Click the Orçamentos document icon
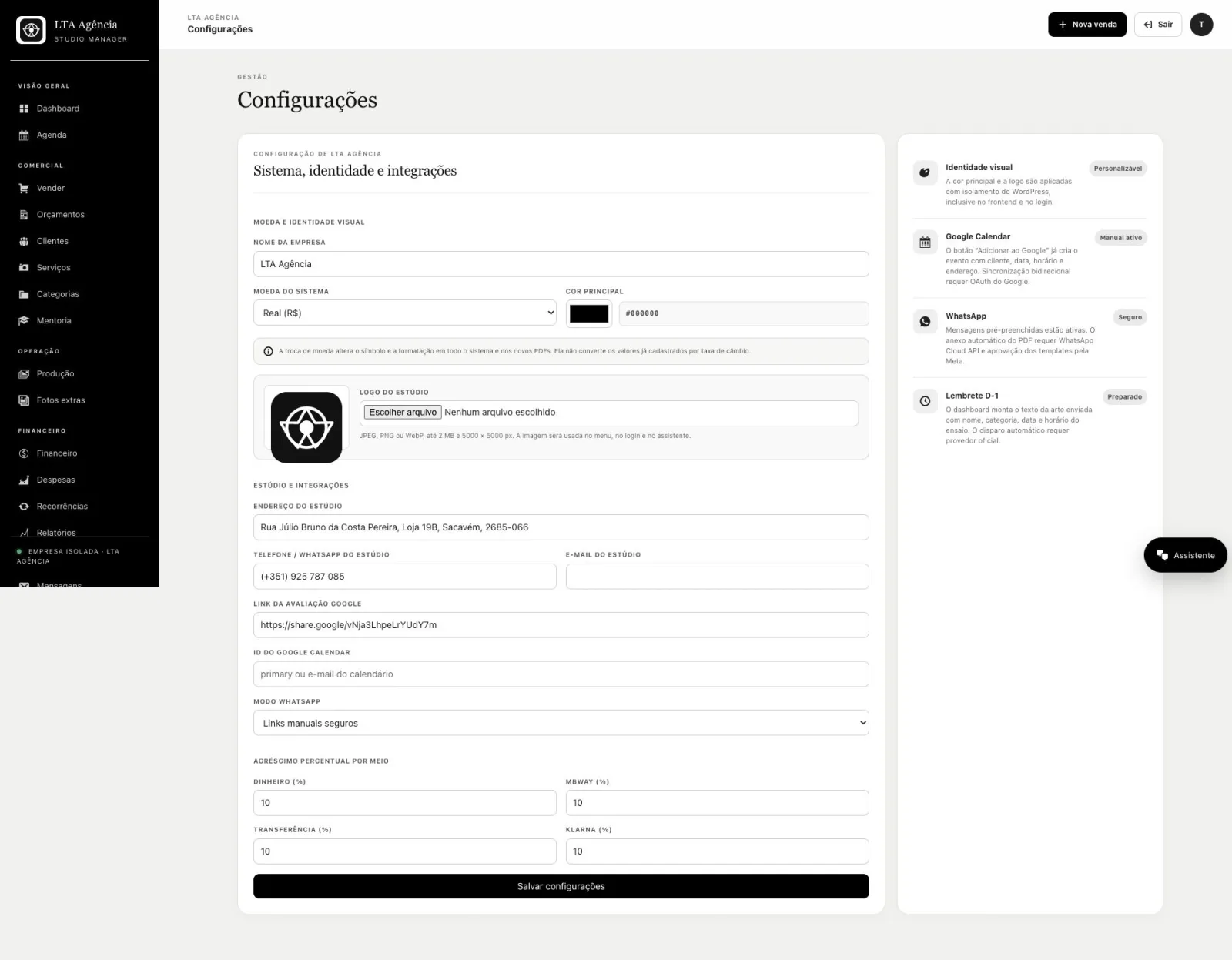Image resolution: width=1232 pixels, height=960 pixels. click(x=24, y=215)
